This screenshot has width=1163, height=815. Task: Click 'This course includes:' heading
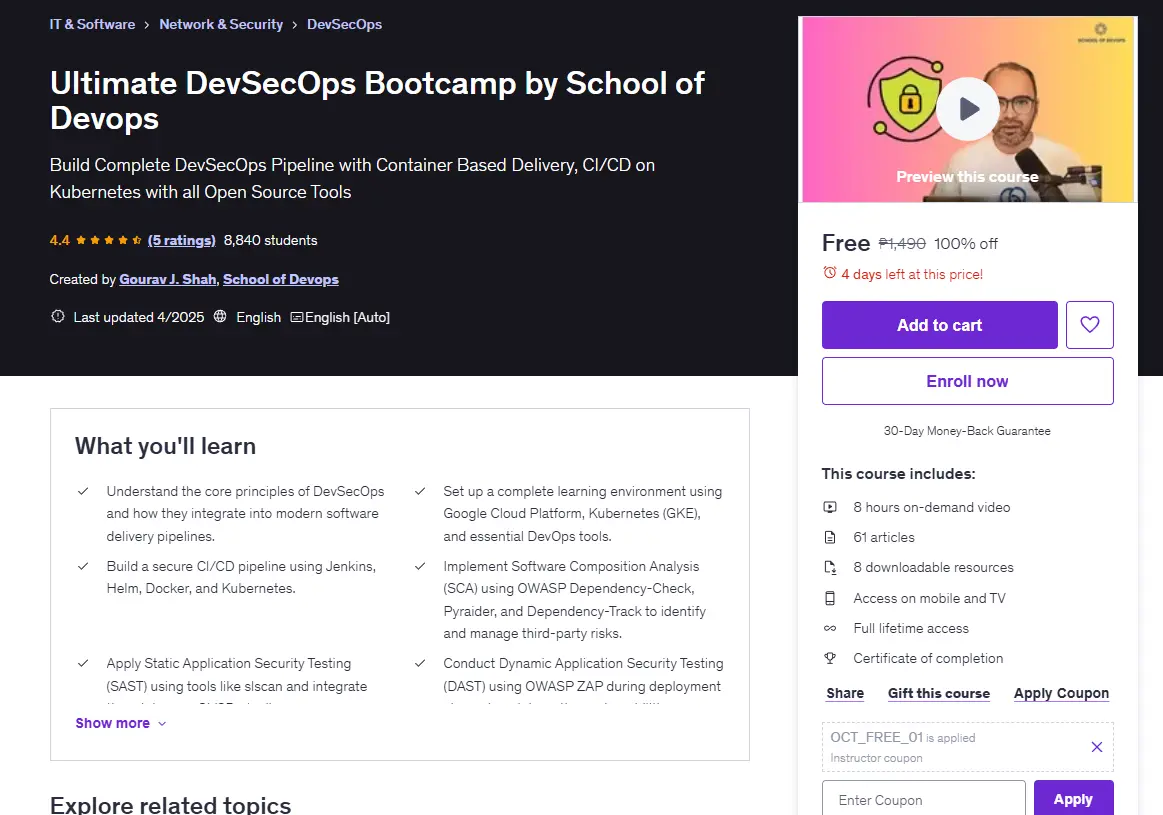[x=898, y=474]
